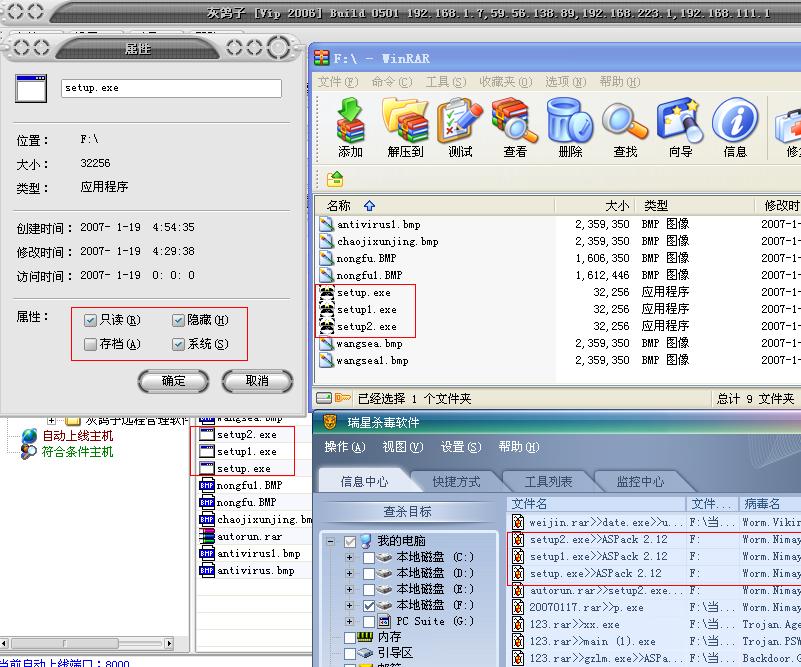Open Rising 操作(A) menu
The width and height of the screenshot is (801, 667).
click(x=345, y=447)
